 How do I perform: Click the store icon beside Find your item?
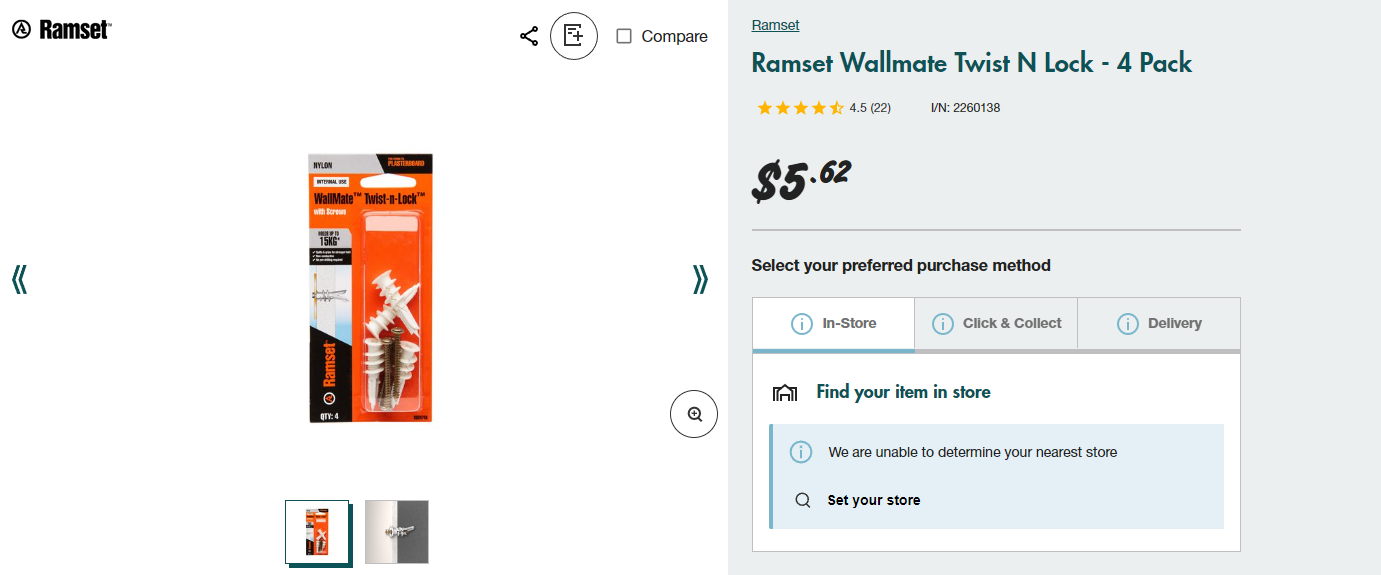[785, 393]
